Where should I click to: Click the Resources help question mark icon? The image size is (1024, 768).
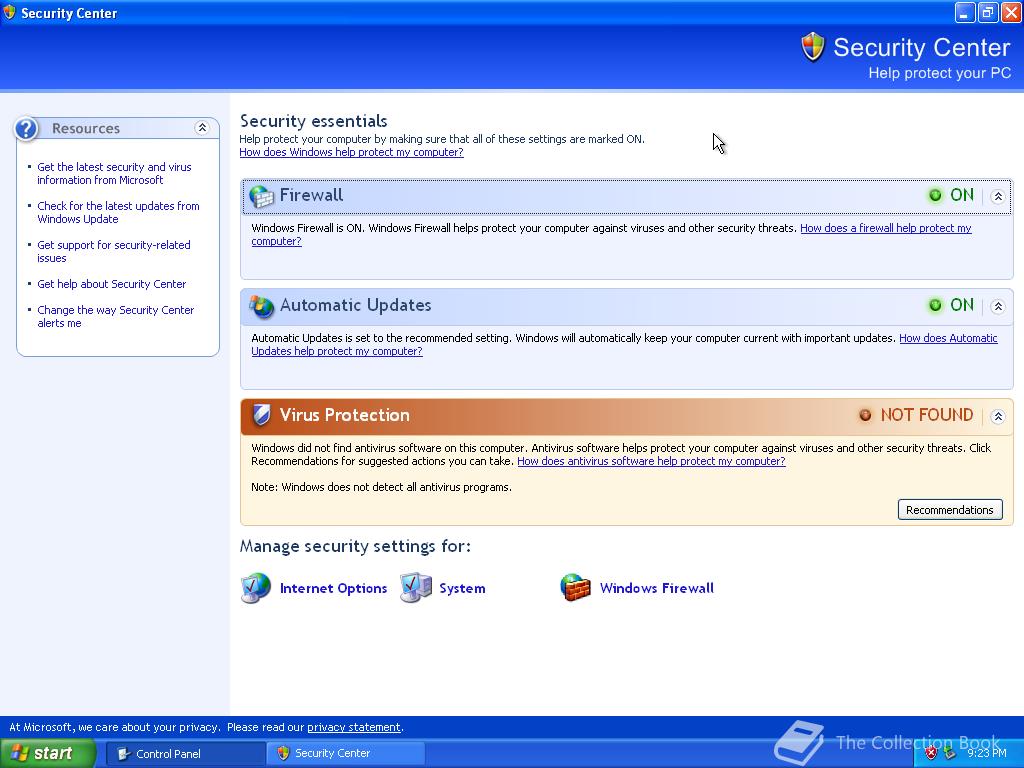click(x=26, y=129)
